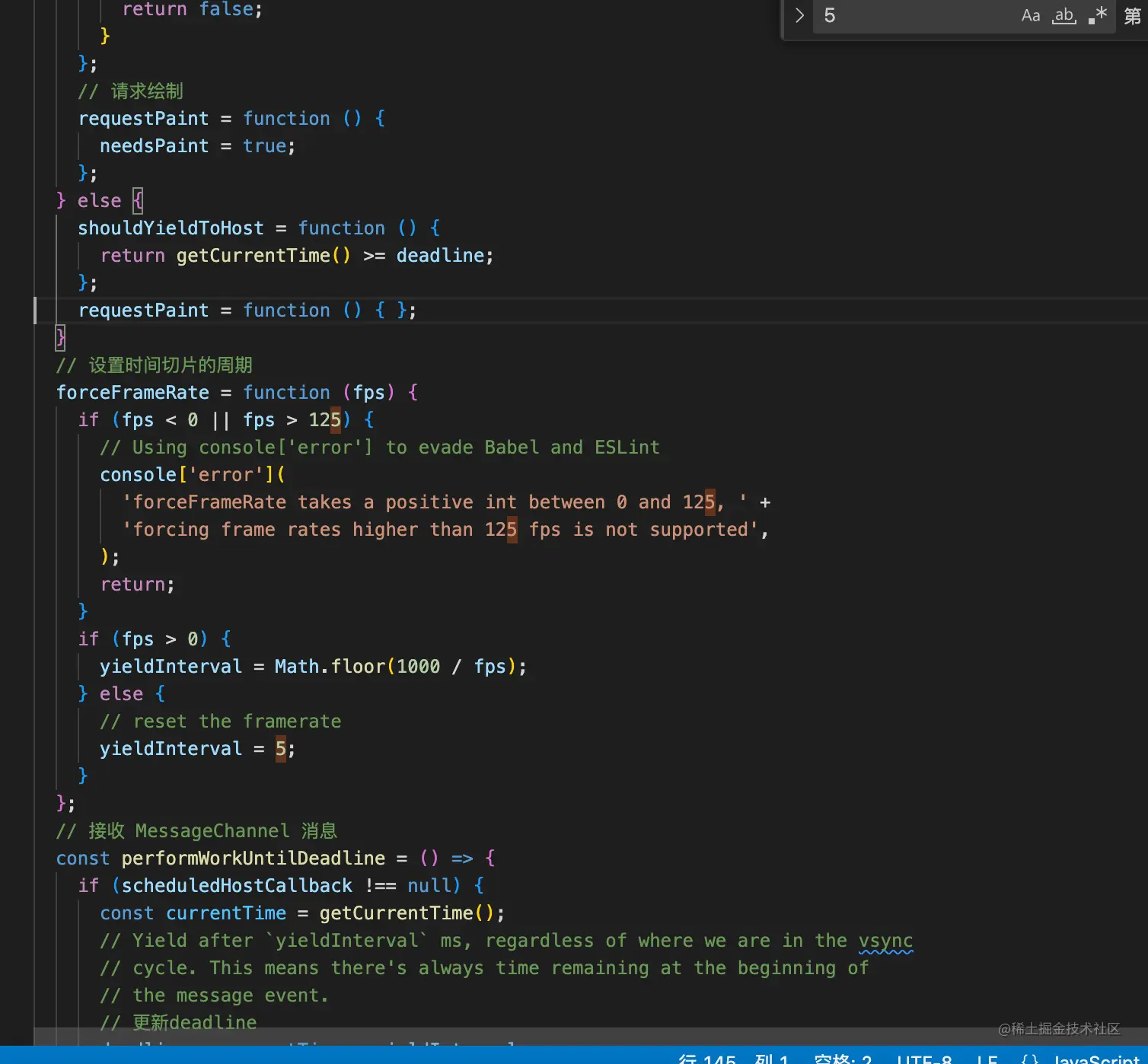This screenshot has height=1064, width=1148.
Task: Click the highlighted "5" in "yieldInterval = 5;"
Action: pos(280,749)
